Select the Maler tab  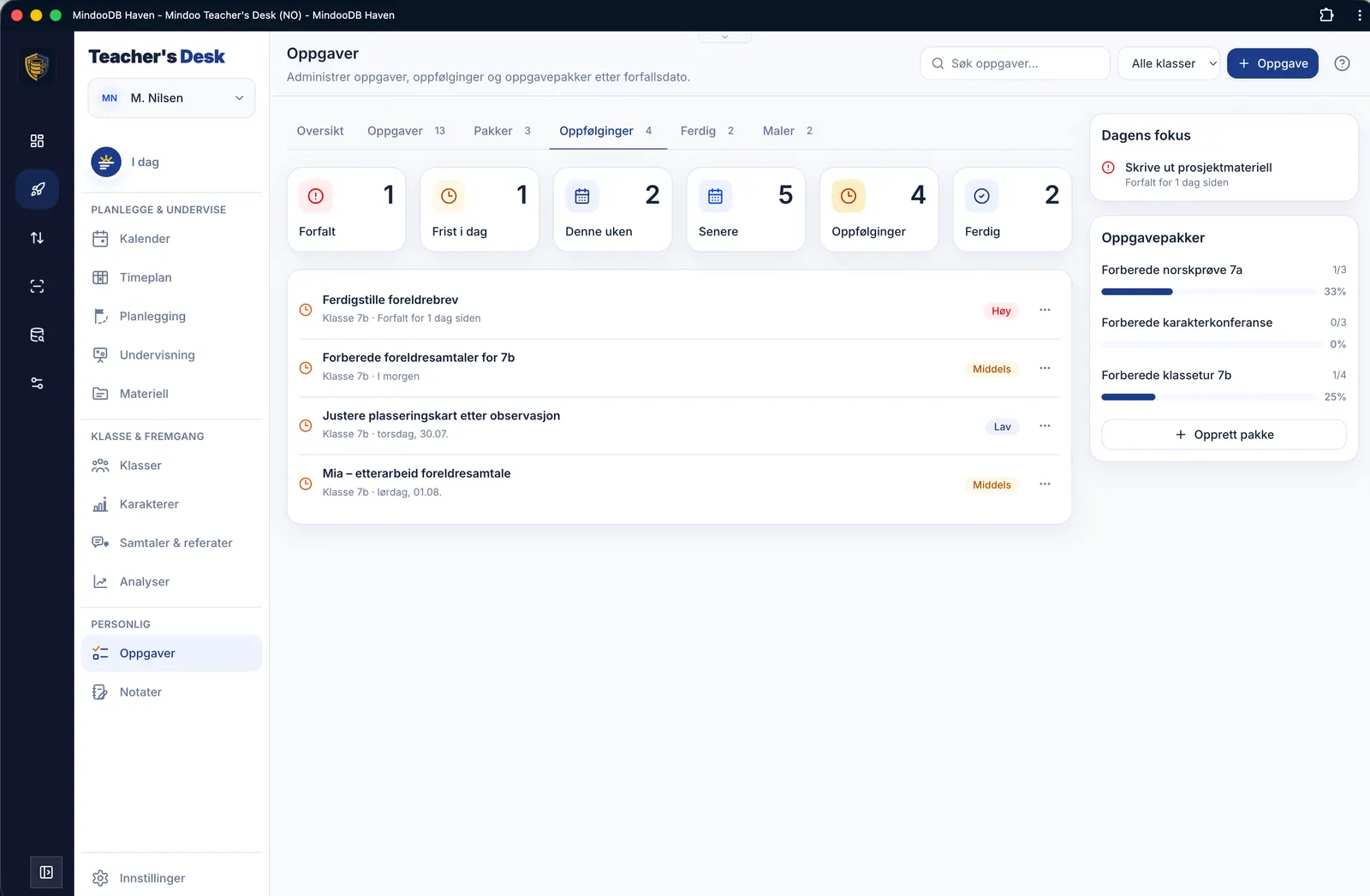tap(788, 131)
